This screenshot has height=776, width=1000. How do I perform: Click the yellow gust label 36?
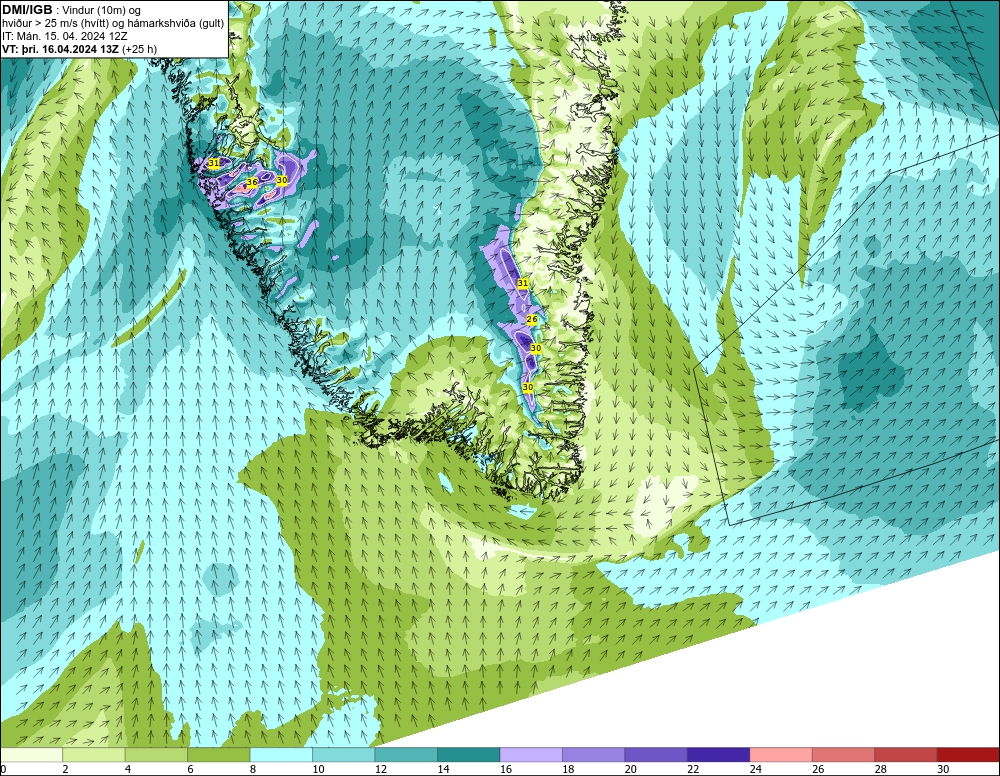[x=252, y=182]
